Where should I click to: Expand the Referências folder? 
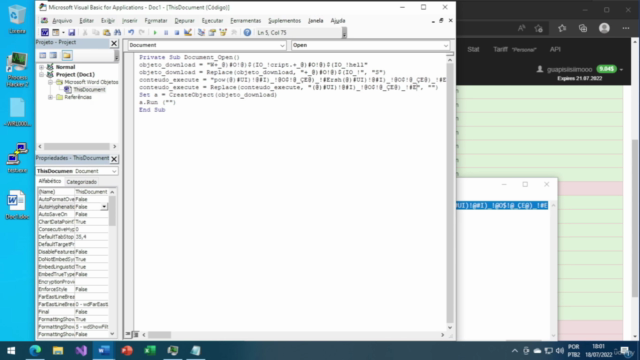pyautogui.click(x=50, y=97)
